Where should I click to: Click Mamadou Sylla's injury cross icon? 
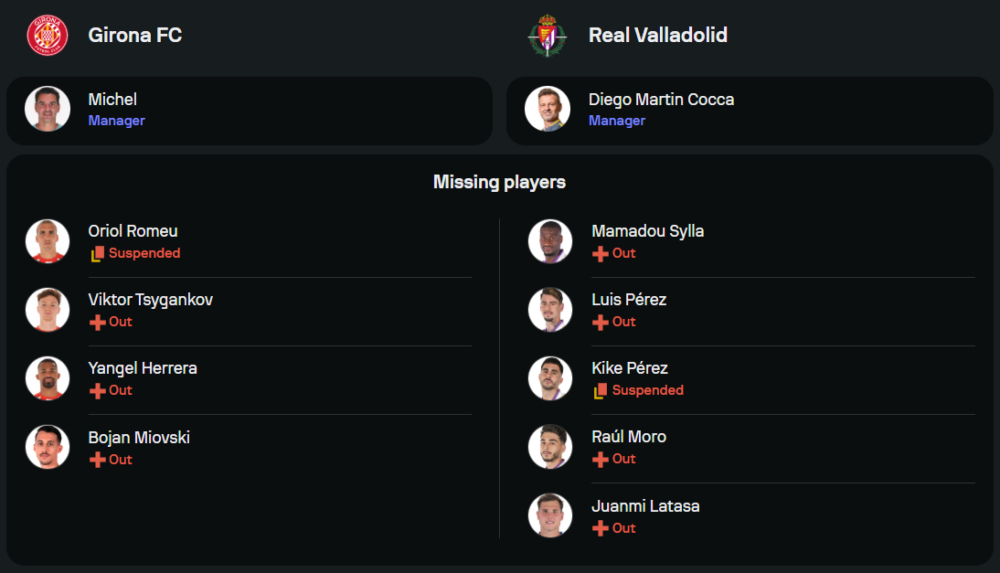[600, 254]
